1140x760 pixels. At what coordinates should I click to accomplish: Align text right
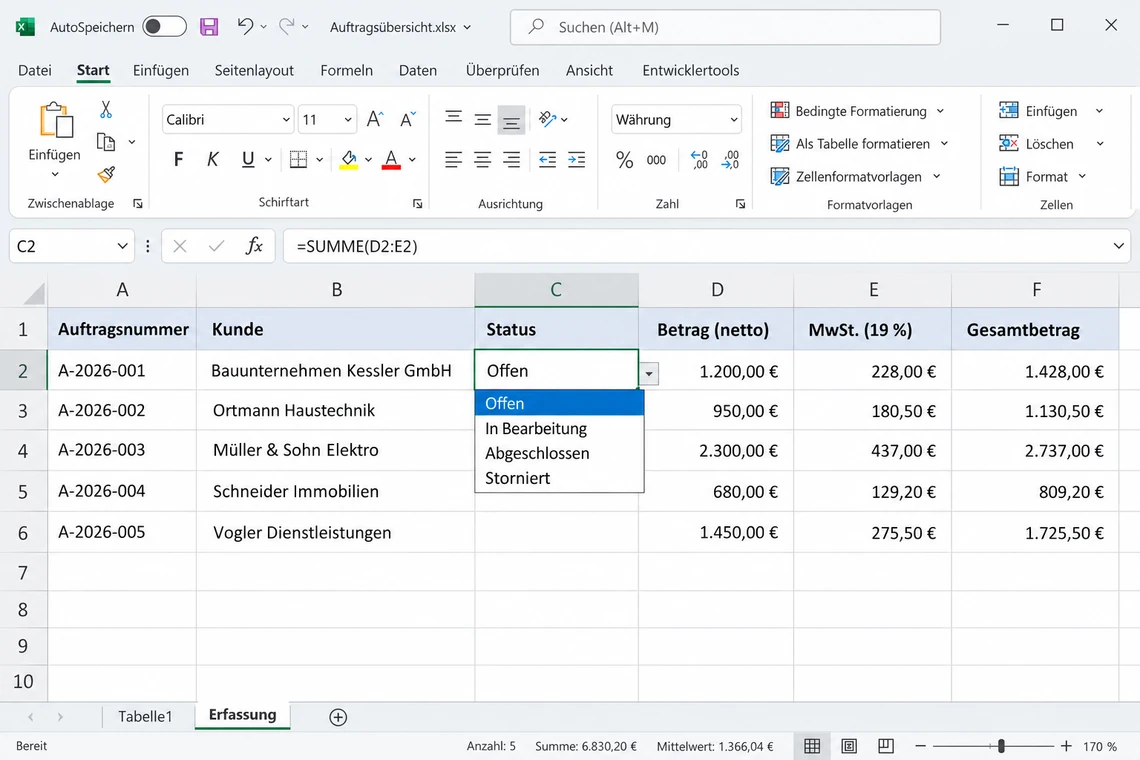click(512, 160)
